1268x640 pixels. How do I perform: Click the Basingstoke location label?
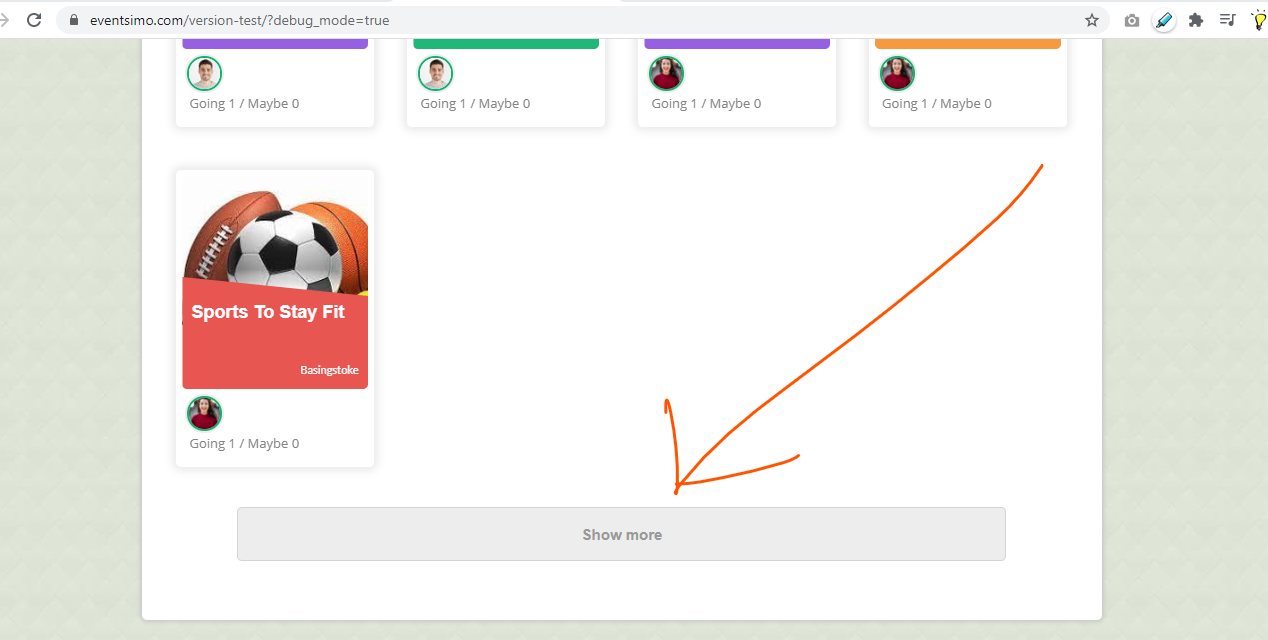click(x=329, y=369)
